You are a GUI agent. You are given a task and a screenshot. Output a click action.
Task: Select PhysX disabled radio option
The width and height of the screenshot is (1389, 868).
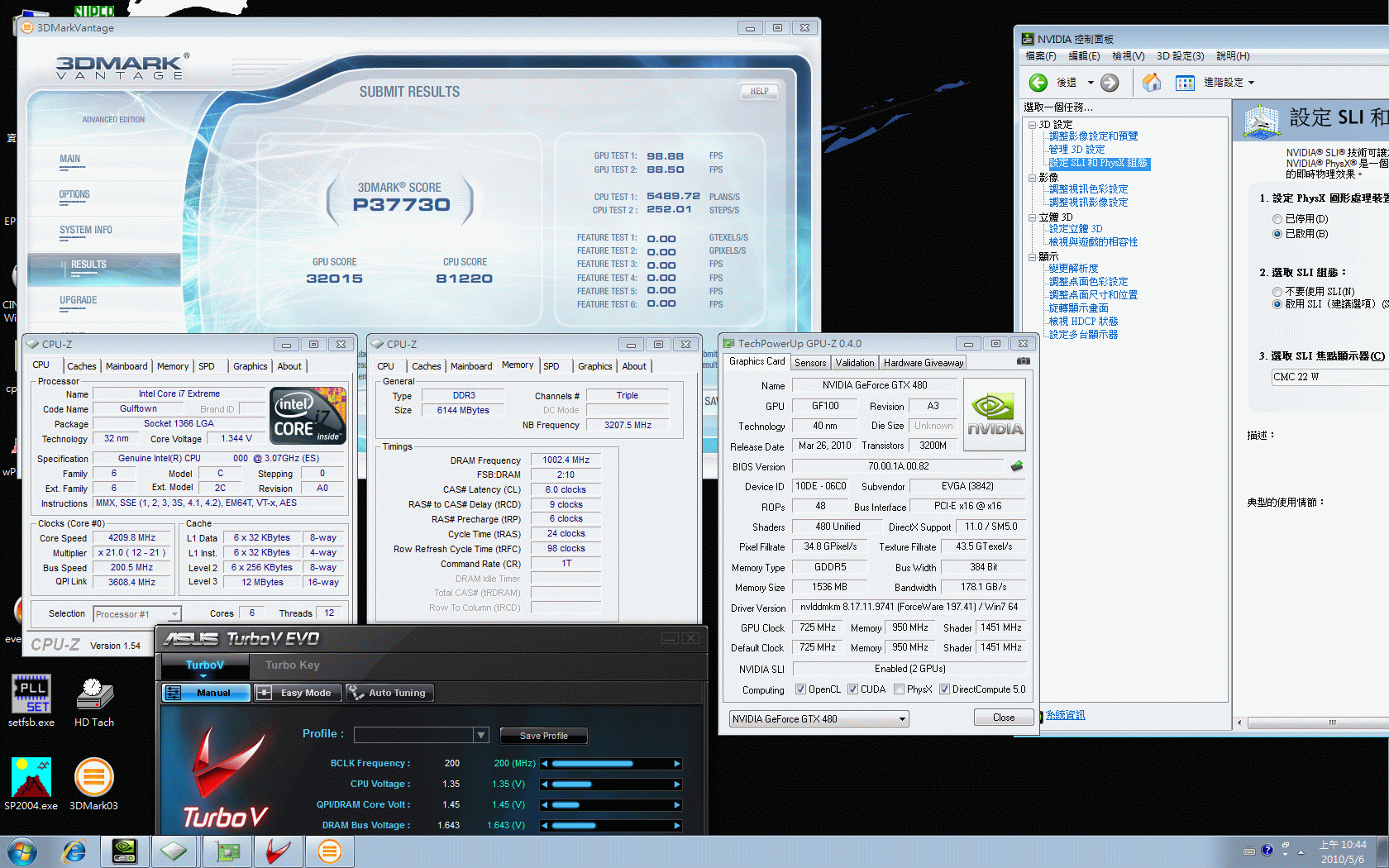(1277, 219)
